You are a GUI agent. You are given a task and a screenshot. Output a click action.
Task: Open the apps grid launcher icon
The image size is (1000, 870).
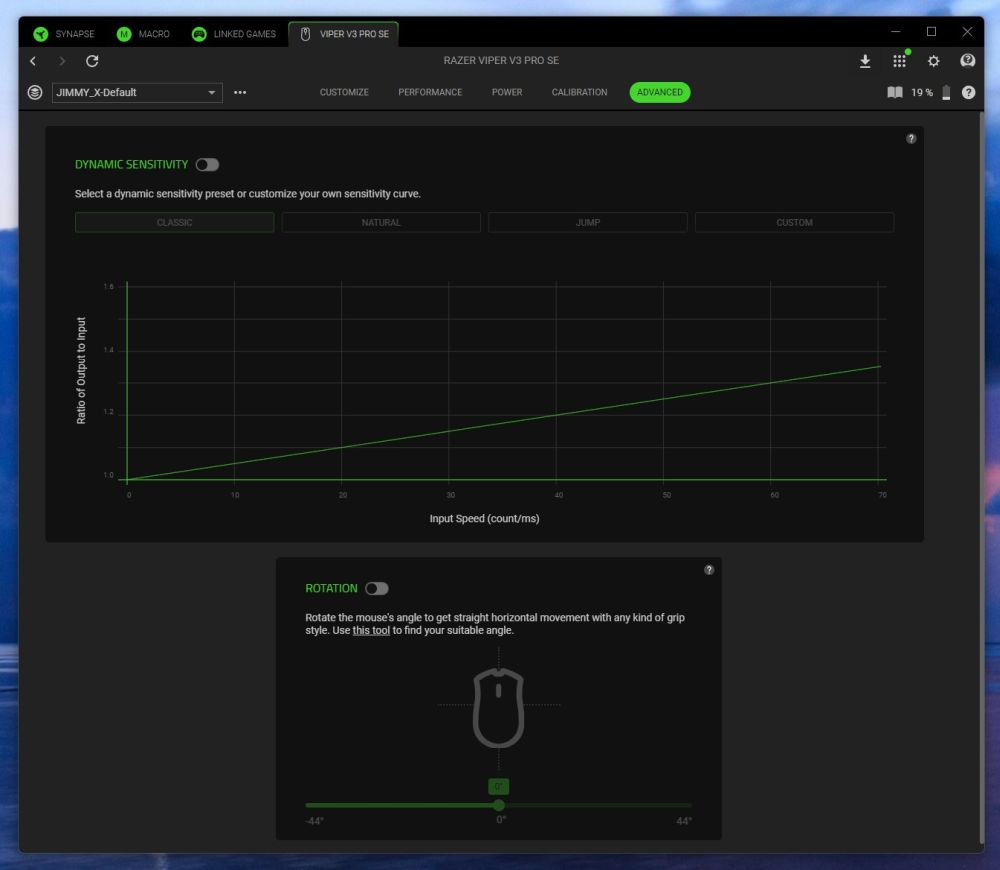click(x=899, y=61)
